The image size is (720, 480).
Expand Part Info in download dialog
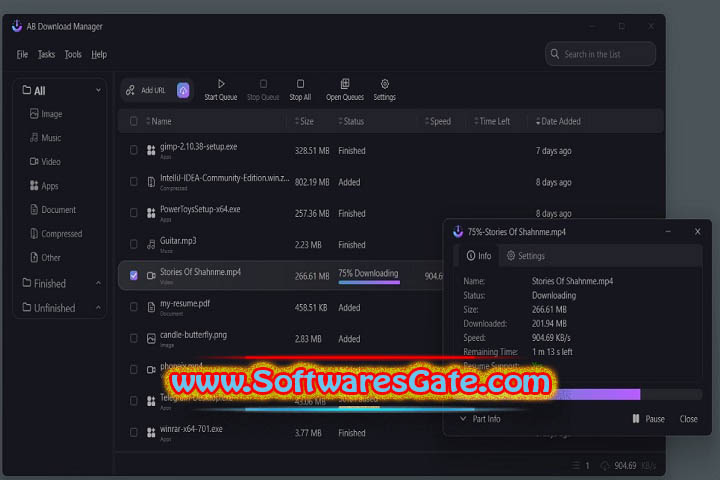coord(480,419)
